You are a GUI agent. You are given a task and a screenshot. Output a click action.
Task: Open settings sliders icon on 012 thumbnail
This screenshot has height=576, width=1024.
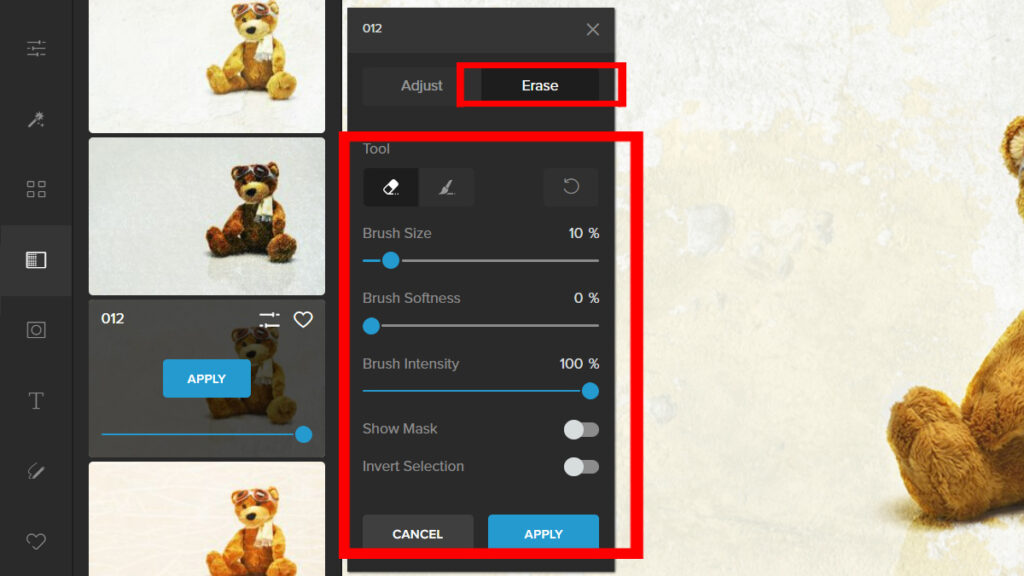269,319
